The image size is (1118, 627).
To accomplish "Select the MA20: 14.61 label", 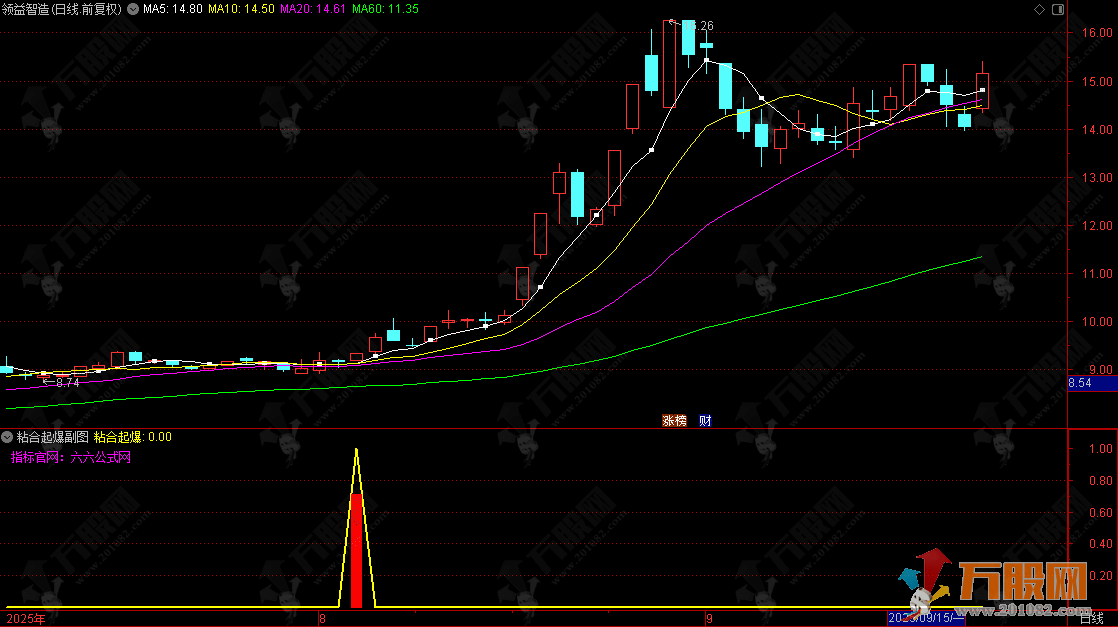I will 313,9.
